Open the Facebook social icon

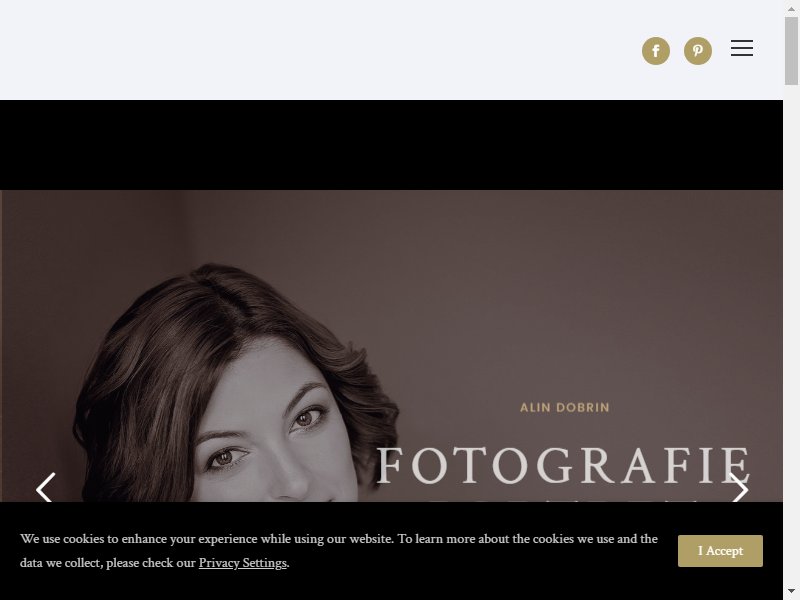(x=656, y=51)
